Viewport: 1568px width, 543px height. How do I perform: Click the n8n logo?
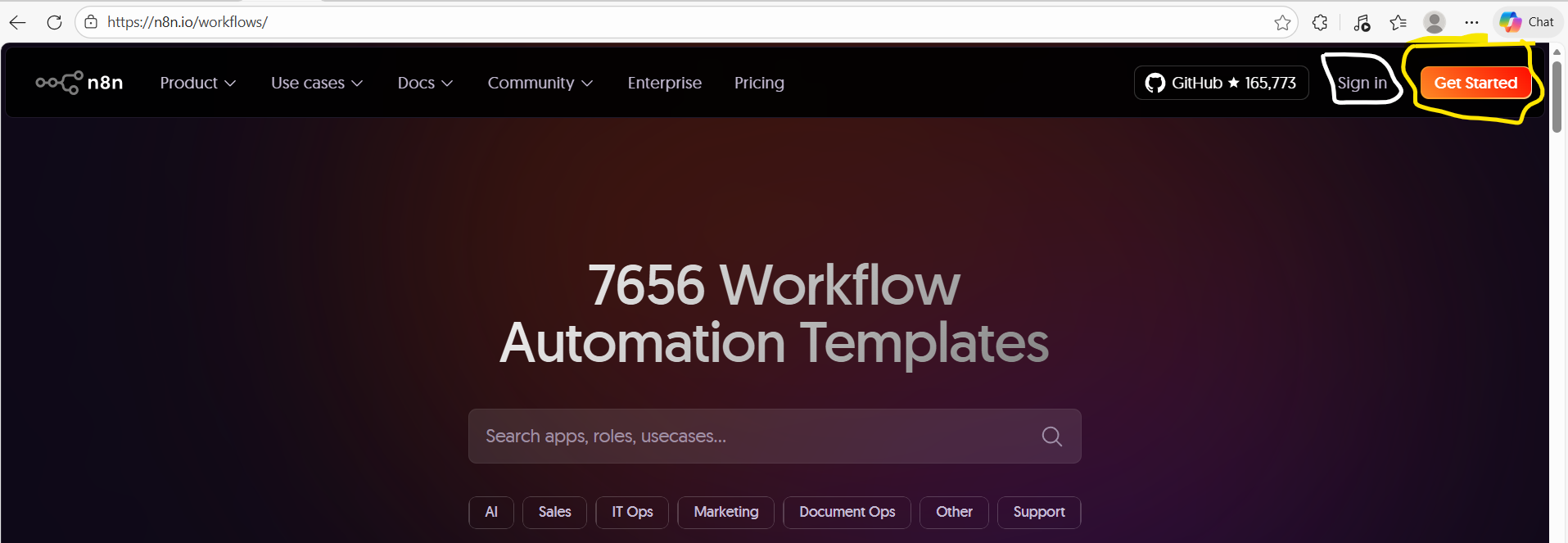point(79,83)
